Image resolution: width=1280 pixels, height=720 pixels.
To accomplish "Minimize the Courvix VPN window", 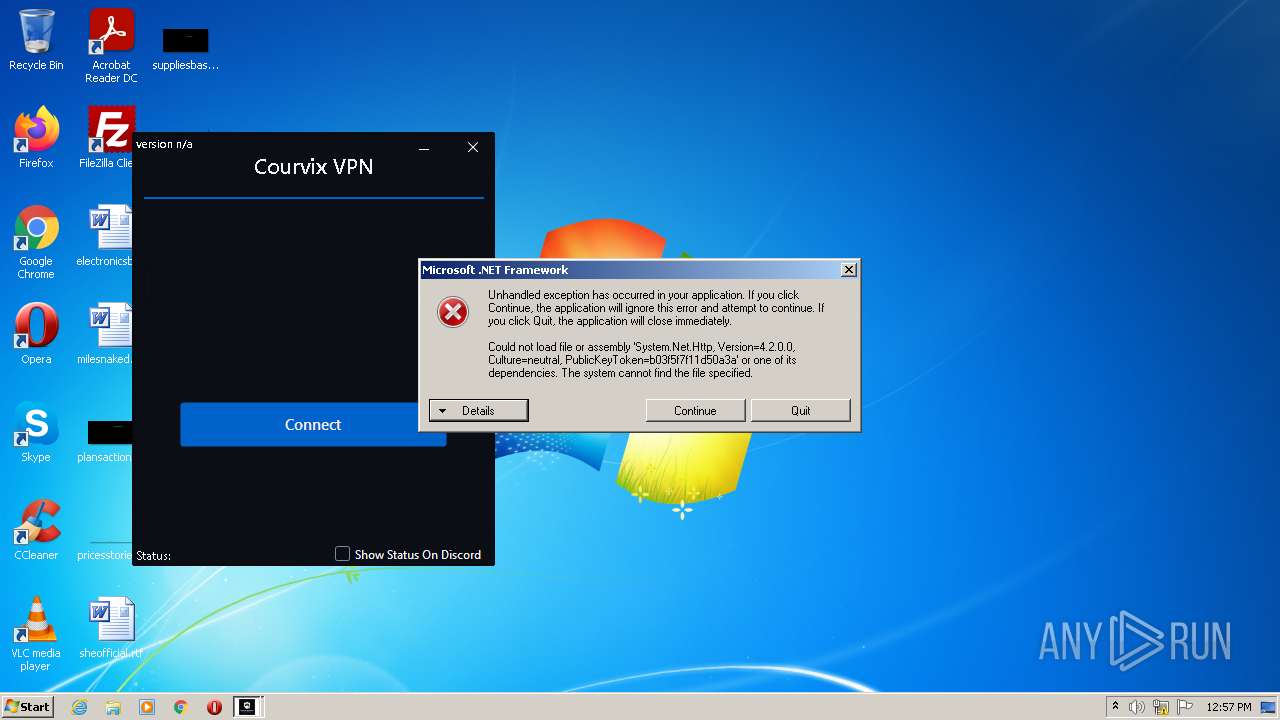I will (424, 148).
